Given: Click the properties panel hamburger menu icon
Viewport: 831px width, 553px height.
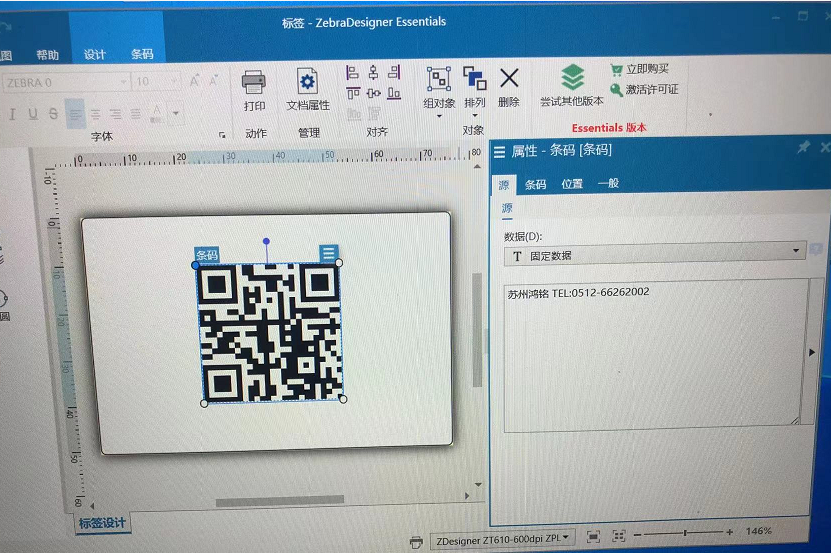Looking at the screenshot, I should click(499, 152).
